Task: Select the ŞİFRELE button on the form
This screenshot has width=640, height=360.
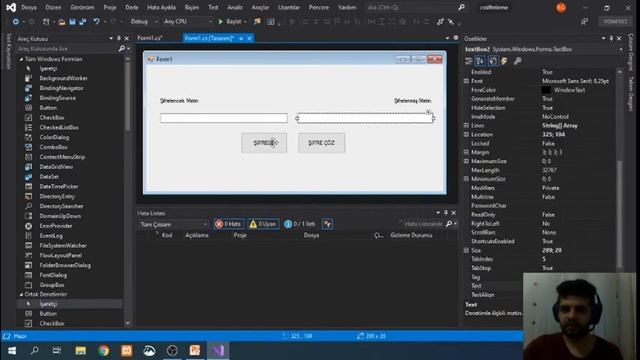Action: click(264, 143)
